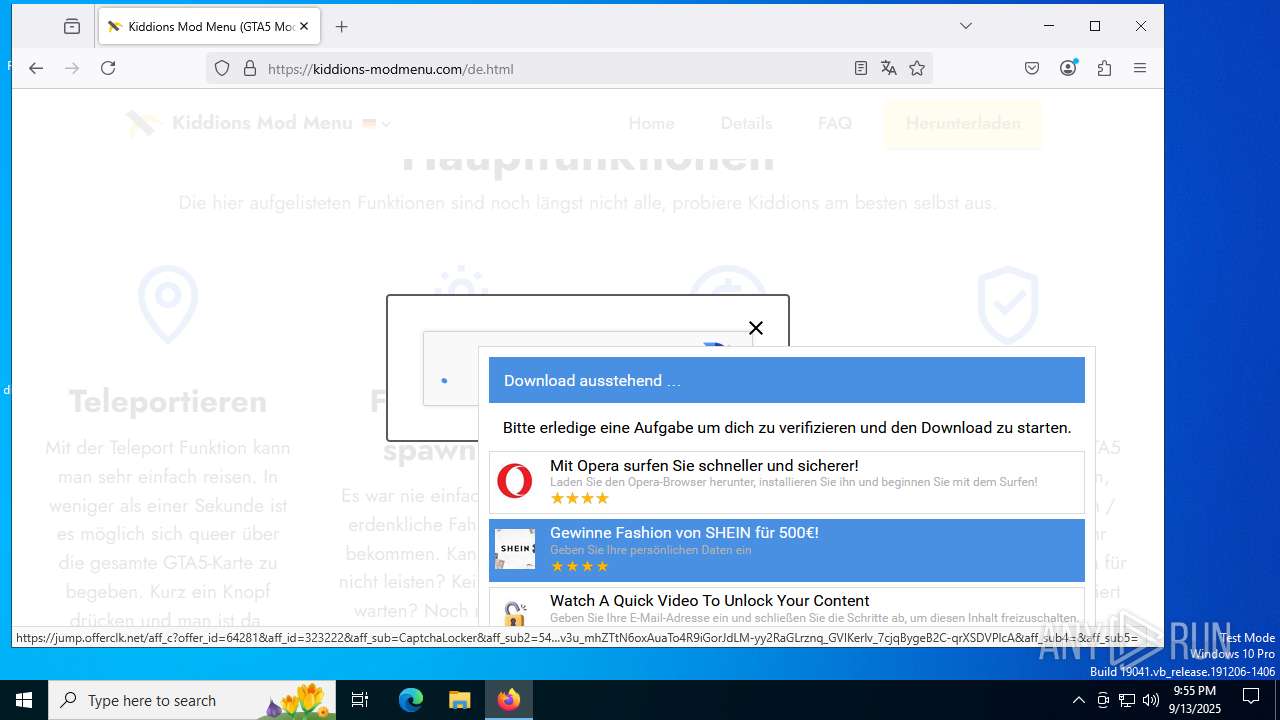This screenshot has width=1280, height=720.
Task: Select the SHEIN 500€ fashion offer
Action: click(x=787, y=550)
